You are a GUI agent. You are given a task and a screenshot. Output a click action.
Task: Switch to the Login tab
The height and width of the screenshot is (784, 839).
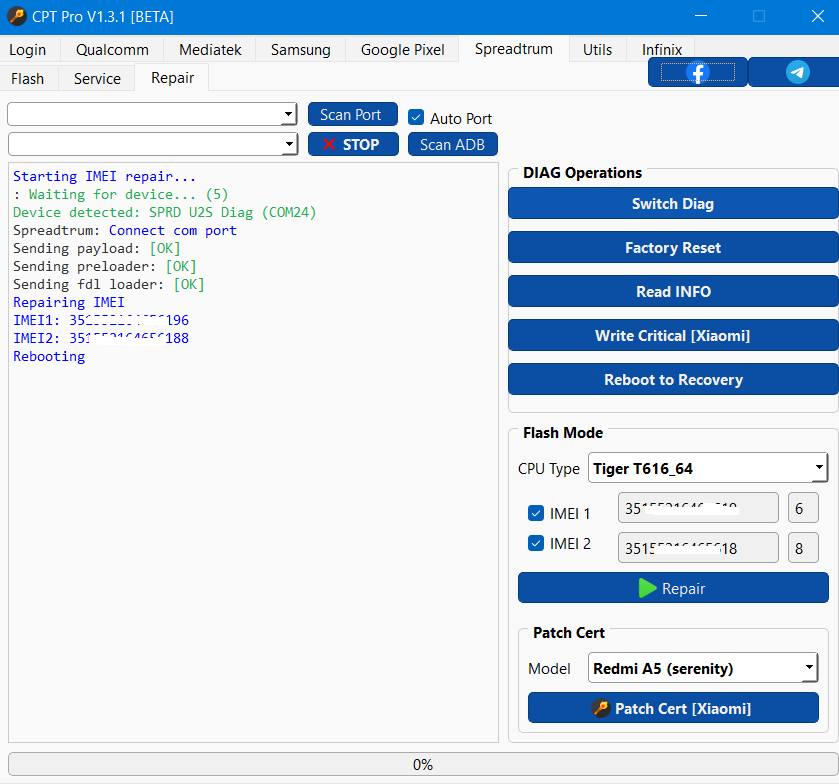(x=27, y=50)
